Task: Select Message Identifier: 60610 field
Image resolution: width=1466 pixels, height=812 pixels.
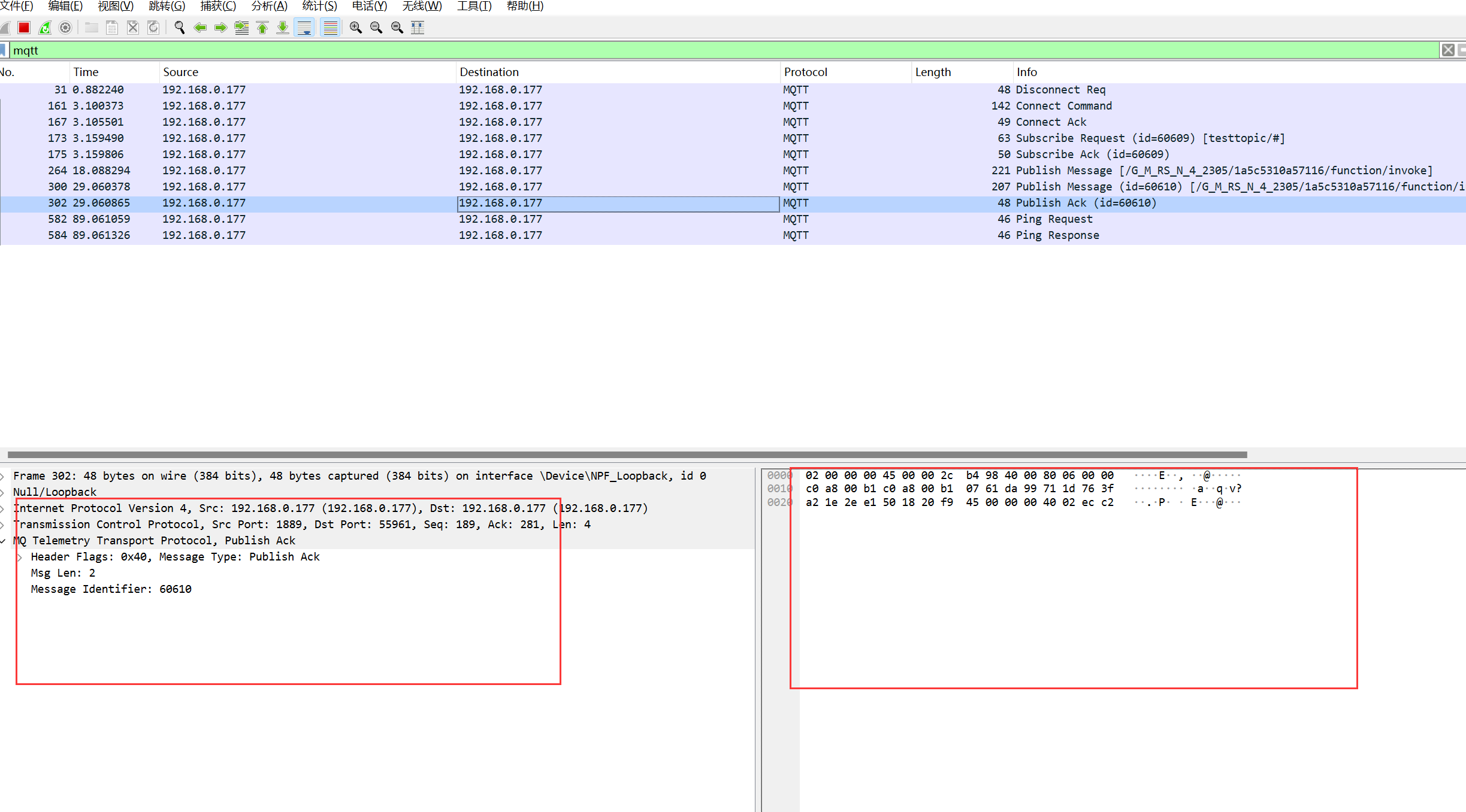Action: (x=111, y=589)
